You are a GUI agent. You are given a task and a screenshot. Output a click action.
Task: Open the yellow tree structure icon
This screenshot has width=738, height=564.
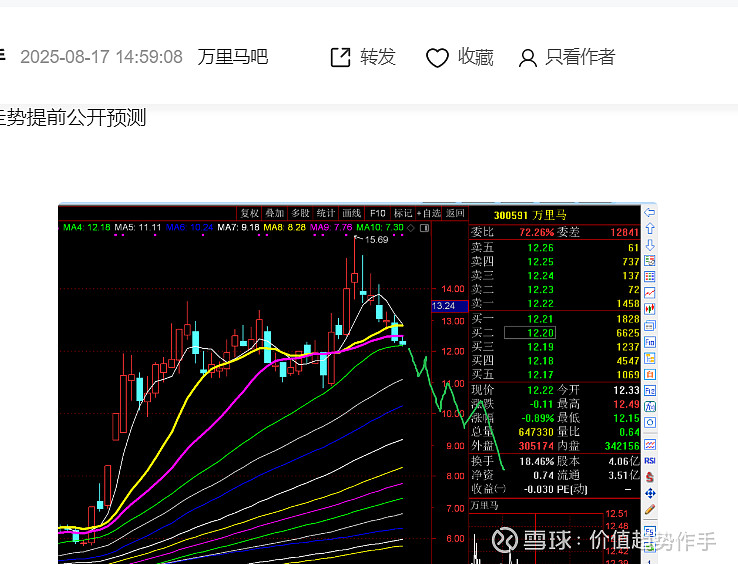click(650, 358)
